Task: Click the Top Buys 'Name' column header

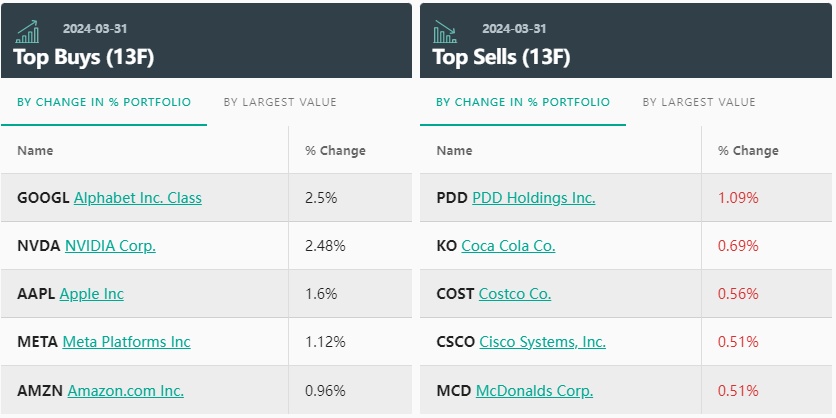Action: (35, 151)
